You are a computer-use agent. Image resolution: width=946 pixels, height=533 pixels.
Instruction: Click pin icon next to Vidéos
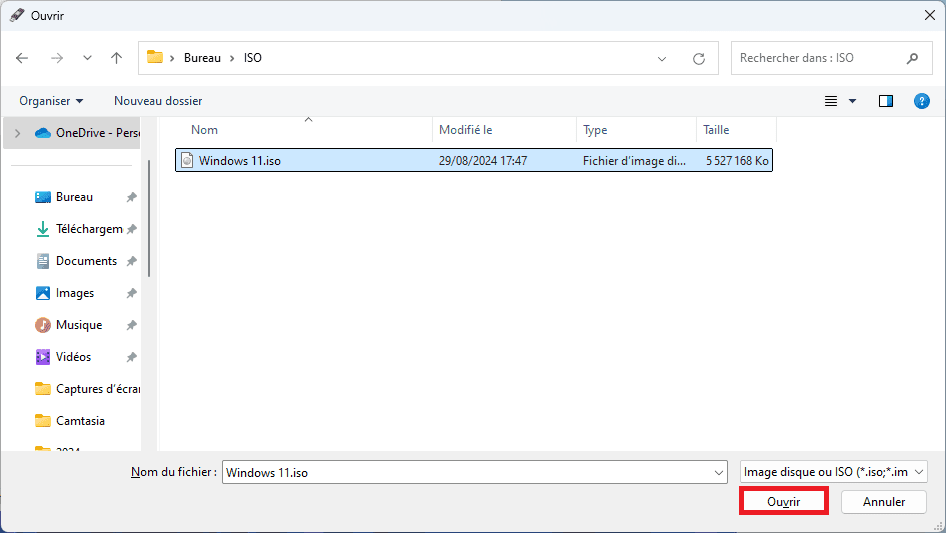coord(132,357)
